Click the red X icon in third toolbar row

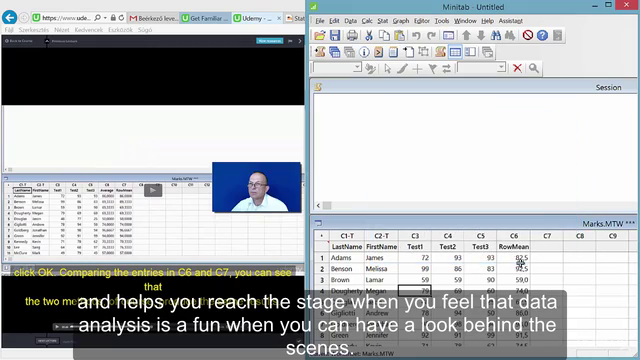click(x=517, y=68)
